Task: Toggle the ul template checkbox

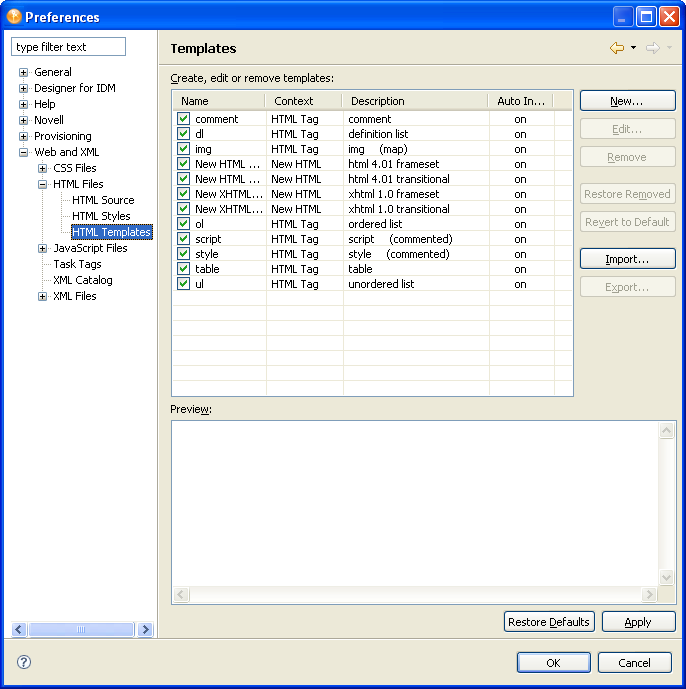Action: 184,283
